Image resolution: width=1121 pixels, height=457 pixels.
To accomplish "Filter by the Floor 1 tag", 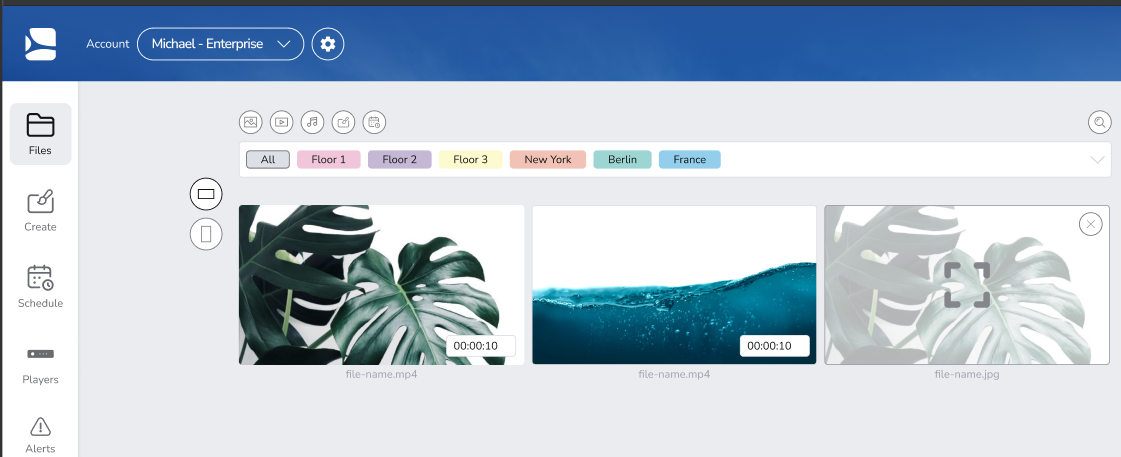I will pos(329,159).
